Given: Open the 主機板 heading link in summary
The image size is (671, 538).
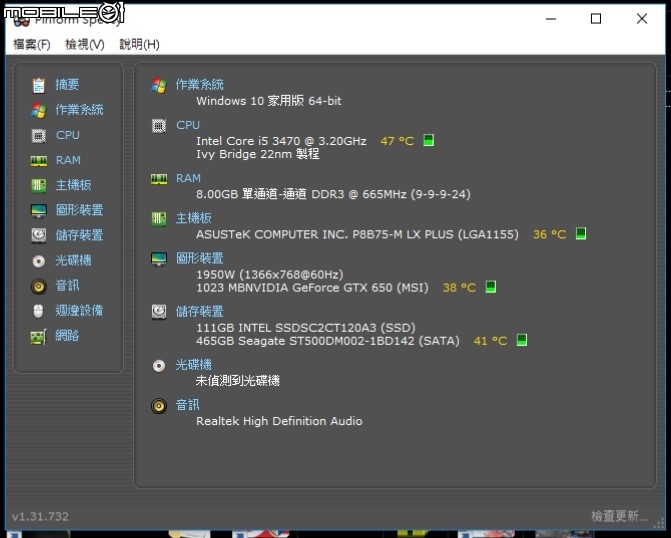Looking at the screenshot, I should (x=194, y=218).
